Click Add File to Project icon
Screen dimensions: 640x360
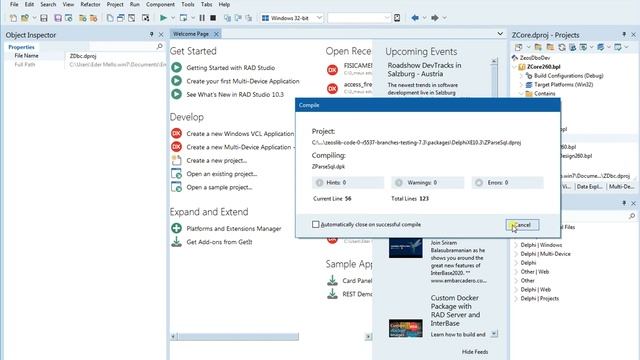click(x=82, y=18)
